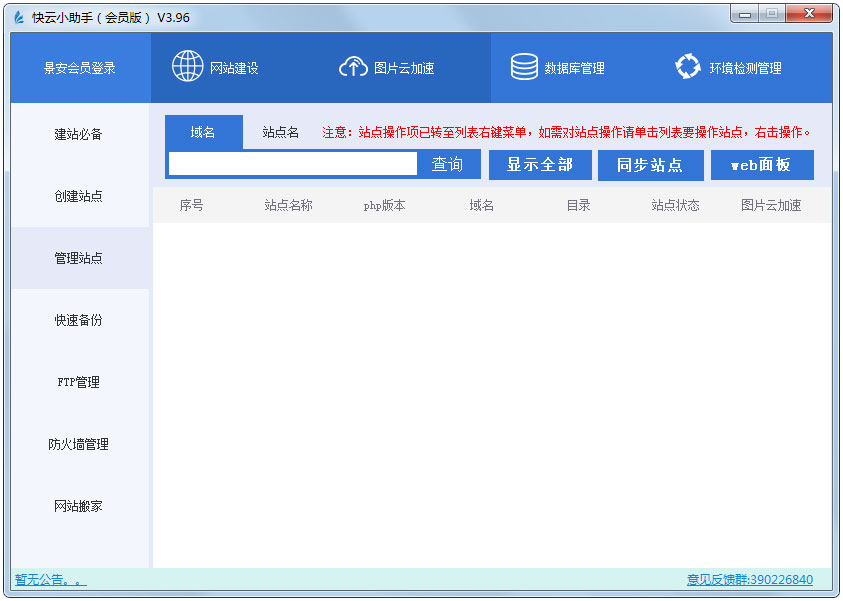The height and width of the screenshot is (601, 843).
Task: Open 快速备份 from the sidebar
Action: pyautogui.click(x=79, y=320)
